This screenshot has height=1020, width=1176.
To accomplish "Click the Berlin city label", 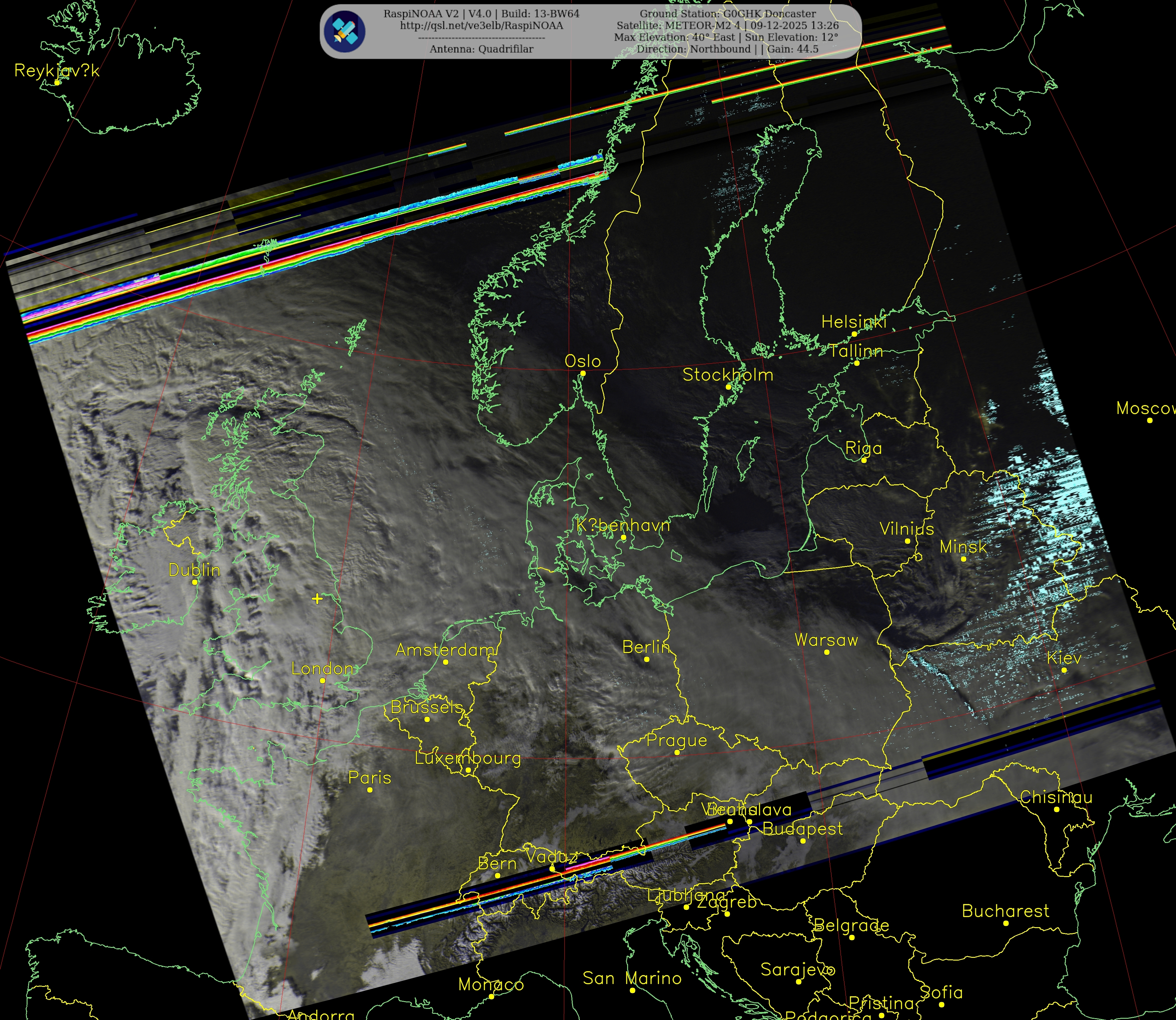I will (x=646, y=646).
